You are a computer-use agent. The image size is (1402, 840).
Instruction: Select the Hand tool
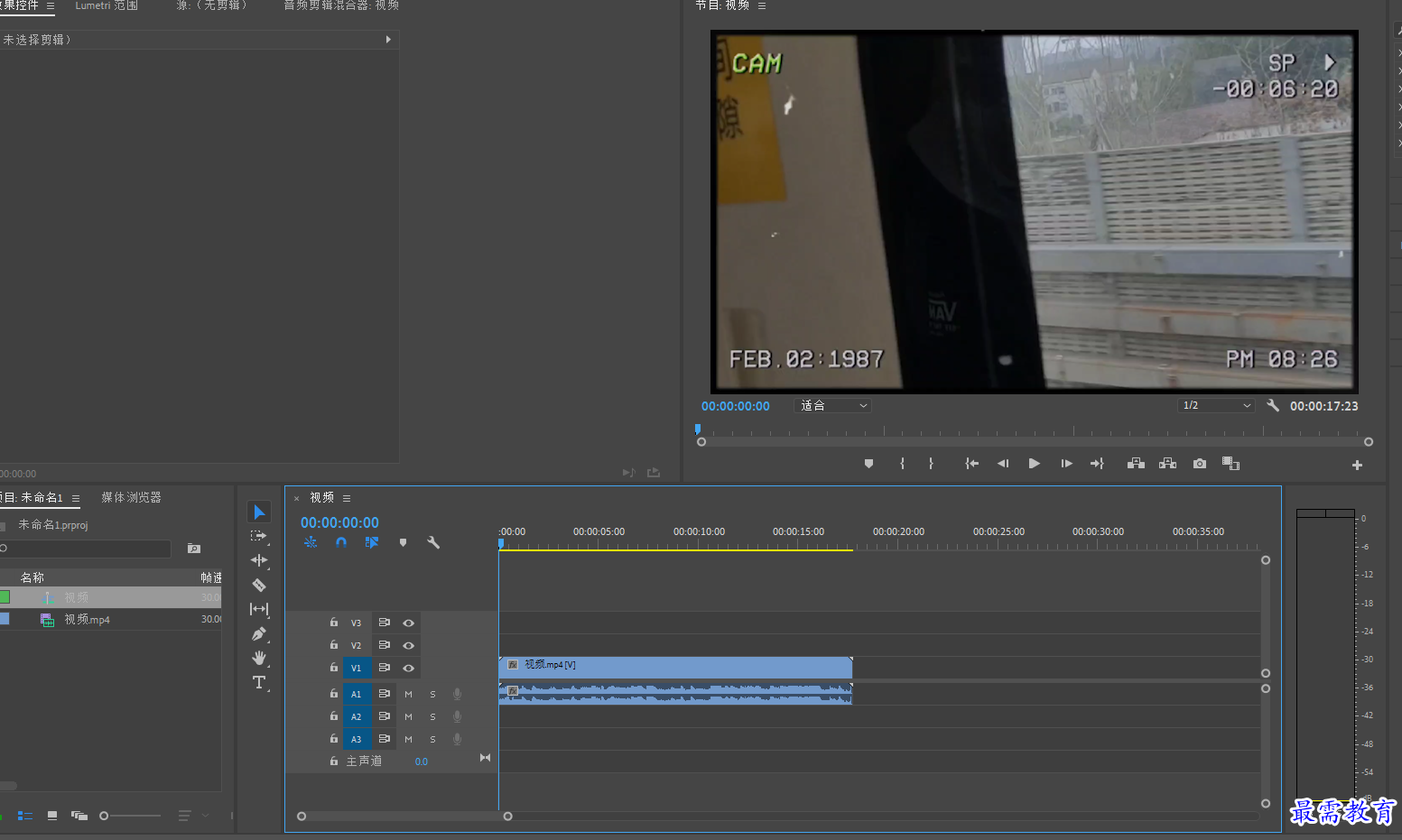(x=259, y=658)
